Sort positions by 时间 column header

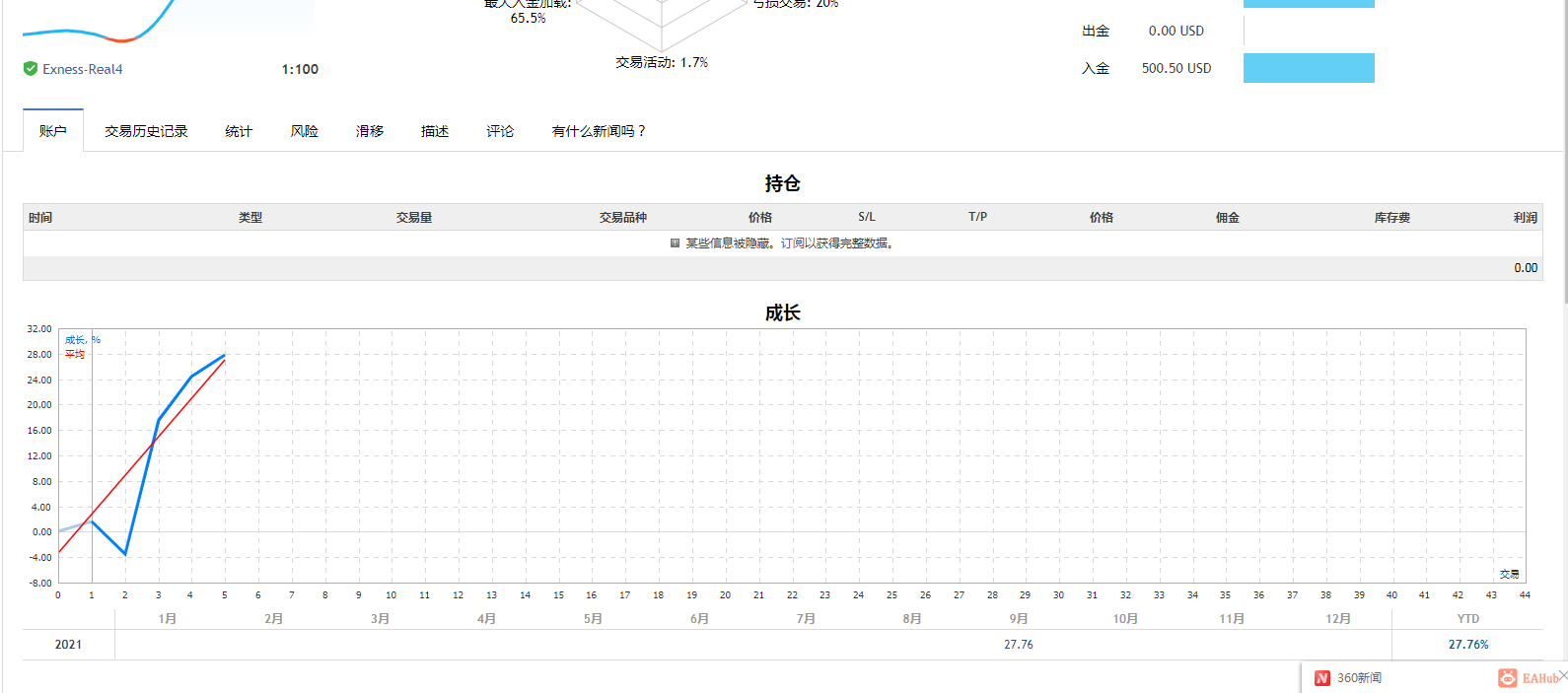[40, 217]
